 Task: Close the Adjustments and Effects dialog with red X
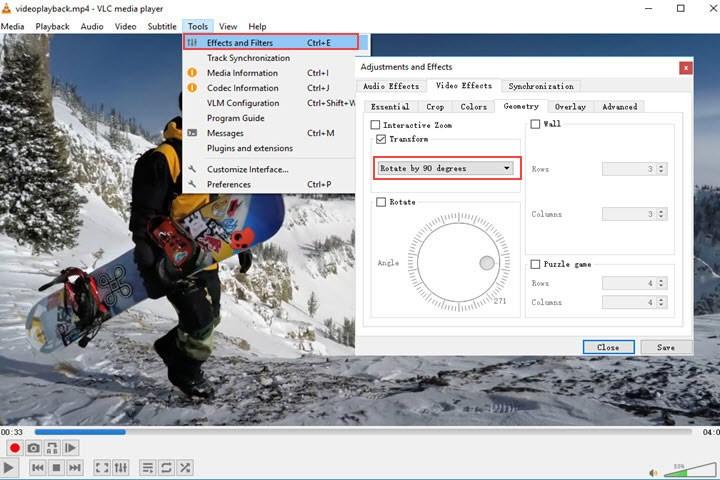click(x=686, y=68)
